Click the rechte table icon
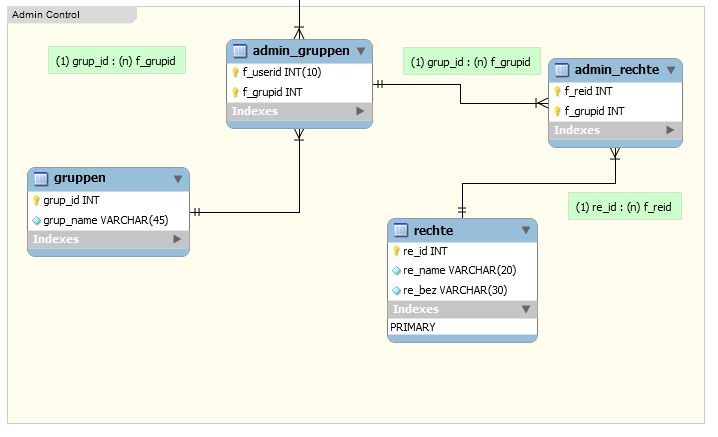This screenshot has width=718, height=437. 401,231
